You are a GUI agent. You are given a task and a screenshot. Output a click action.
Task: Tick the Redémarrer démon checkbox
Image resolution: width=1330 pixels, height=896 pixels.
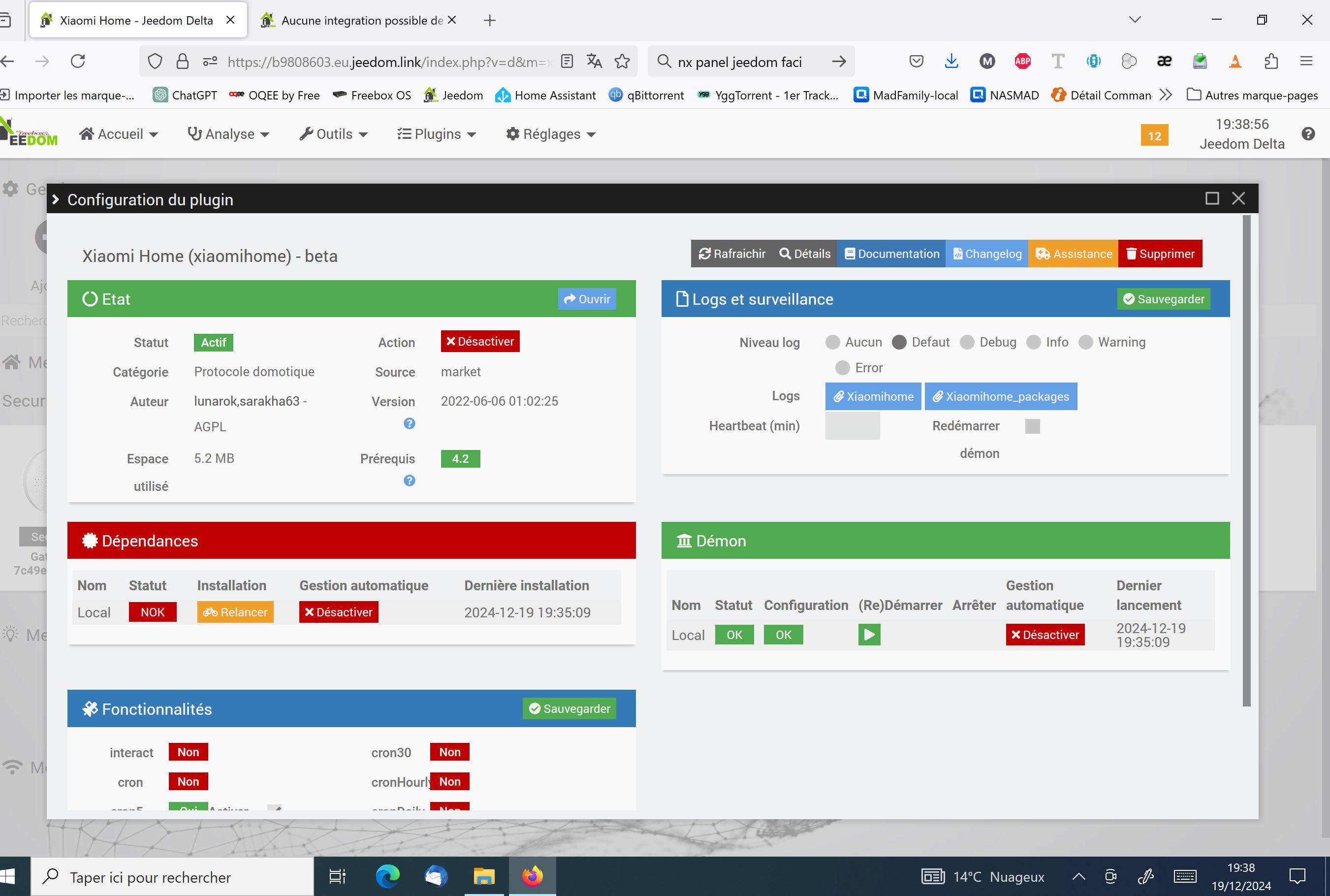(1032, 426)
